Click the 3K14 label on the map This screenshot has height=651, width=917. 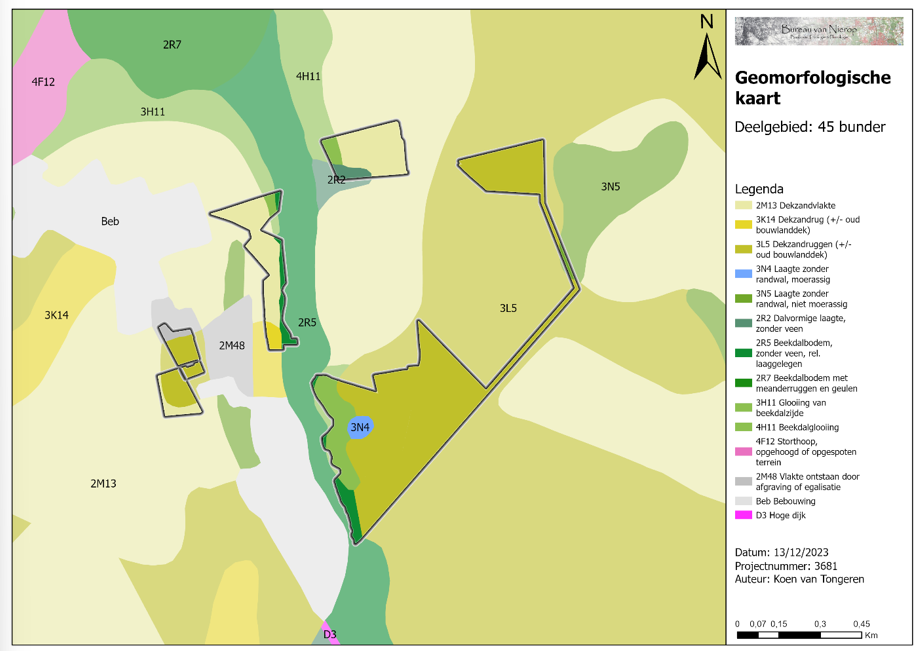[56, 315]
